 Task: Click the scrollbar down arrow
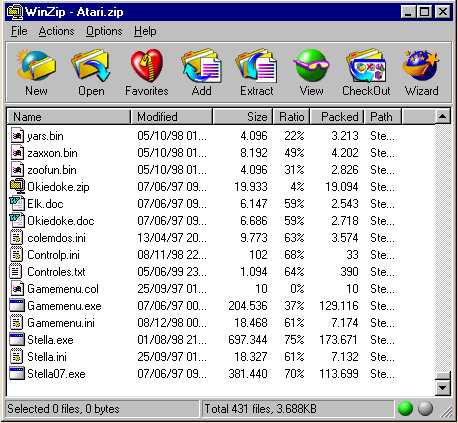[x=442, y=387]
